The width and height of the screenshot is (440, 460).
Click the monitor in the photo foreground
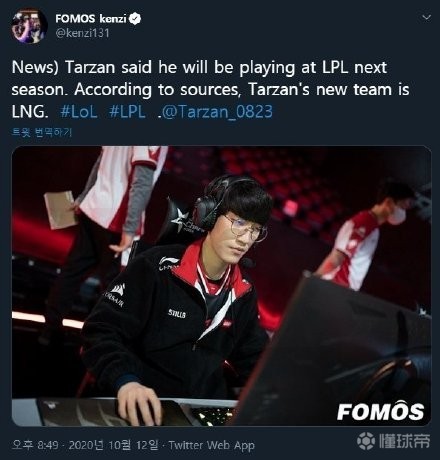tap(337, 350)
